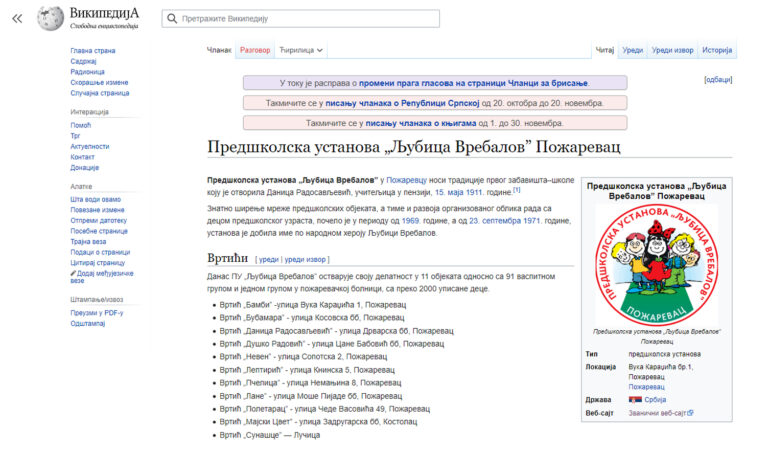Open Трг sidebar link
This screenshot has width=768, height=452.
(75, 136)
